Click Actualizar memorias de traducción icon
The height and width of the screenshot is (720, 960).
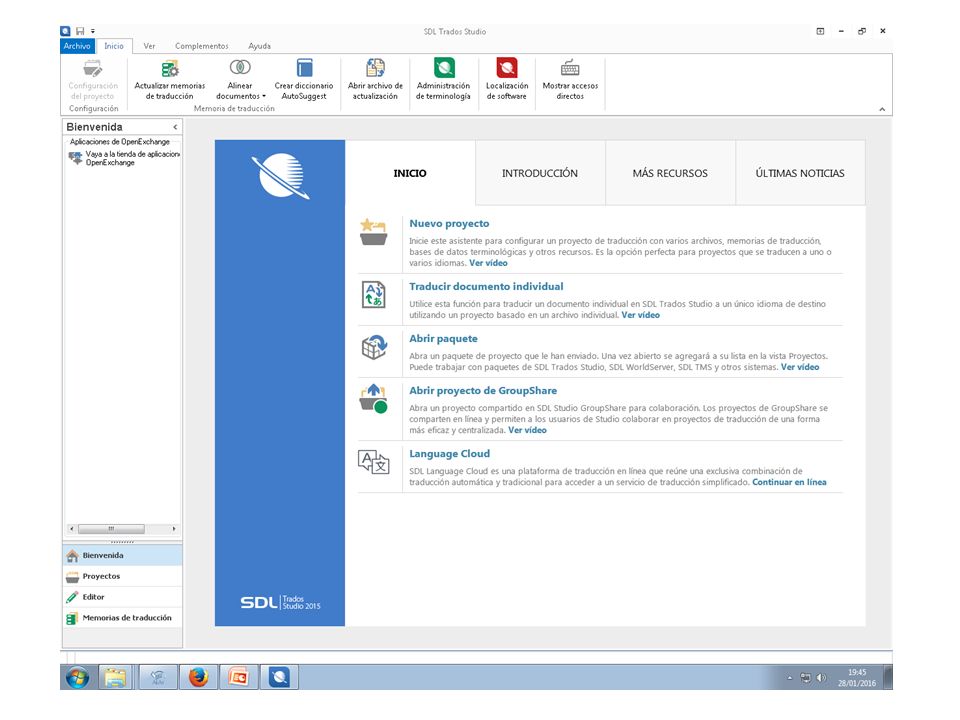click(x=170, y=68)
